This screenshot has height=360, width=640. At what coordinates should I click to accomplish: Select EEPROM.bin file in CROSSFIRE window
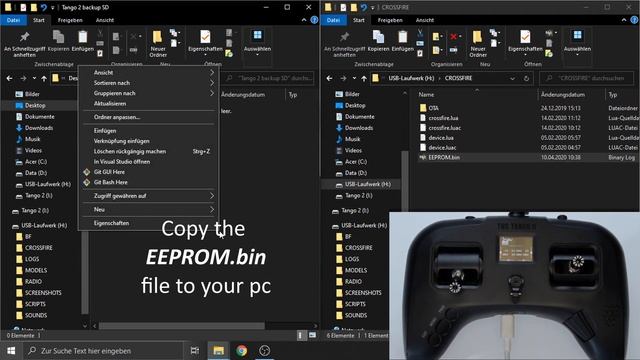tap(444, 157)
